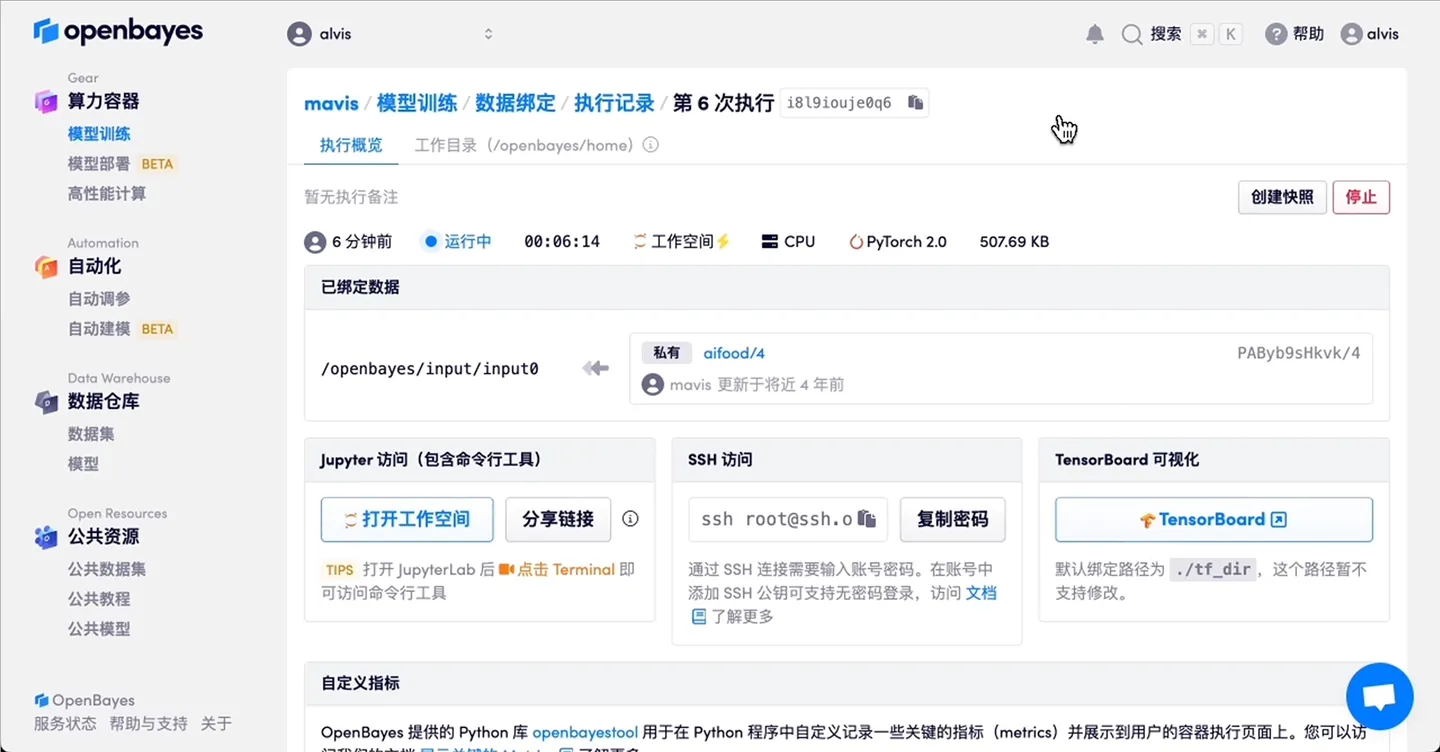Copy the execution ID with the copy icon
The height and width of the screenshot is (752, 1440).
pos(911,102)
